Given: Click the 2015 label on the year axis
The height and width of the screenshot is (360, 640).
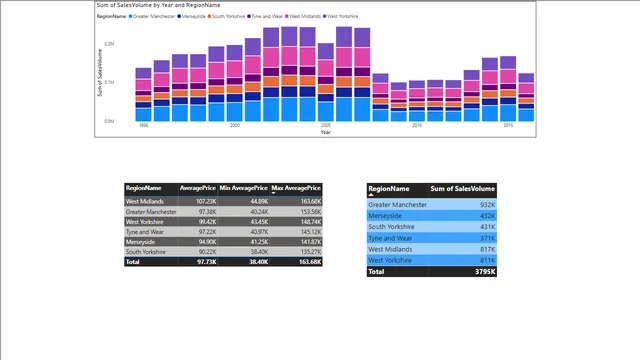Looking at the screenshot, I should pos(508,125).
